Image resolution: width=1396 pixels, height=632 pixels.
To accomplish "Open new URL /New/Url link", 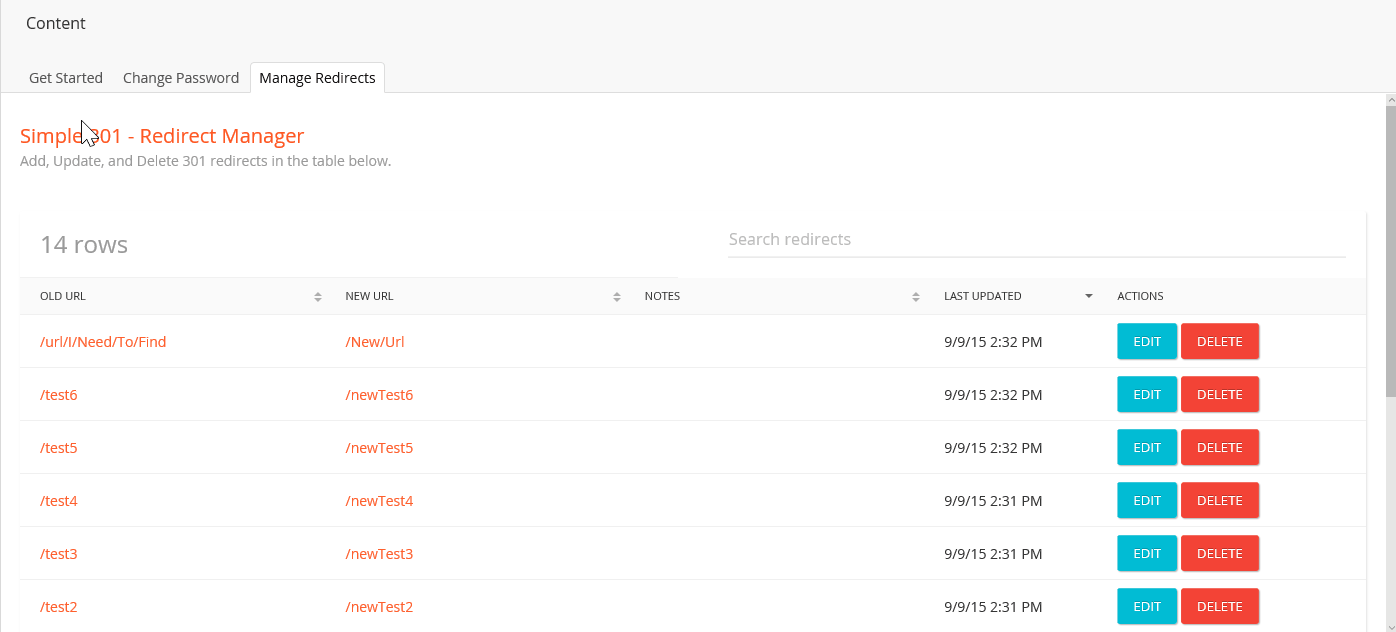I will (375, 342).
